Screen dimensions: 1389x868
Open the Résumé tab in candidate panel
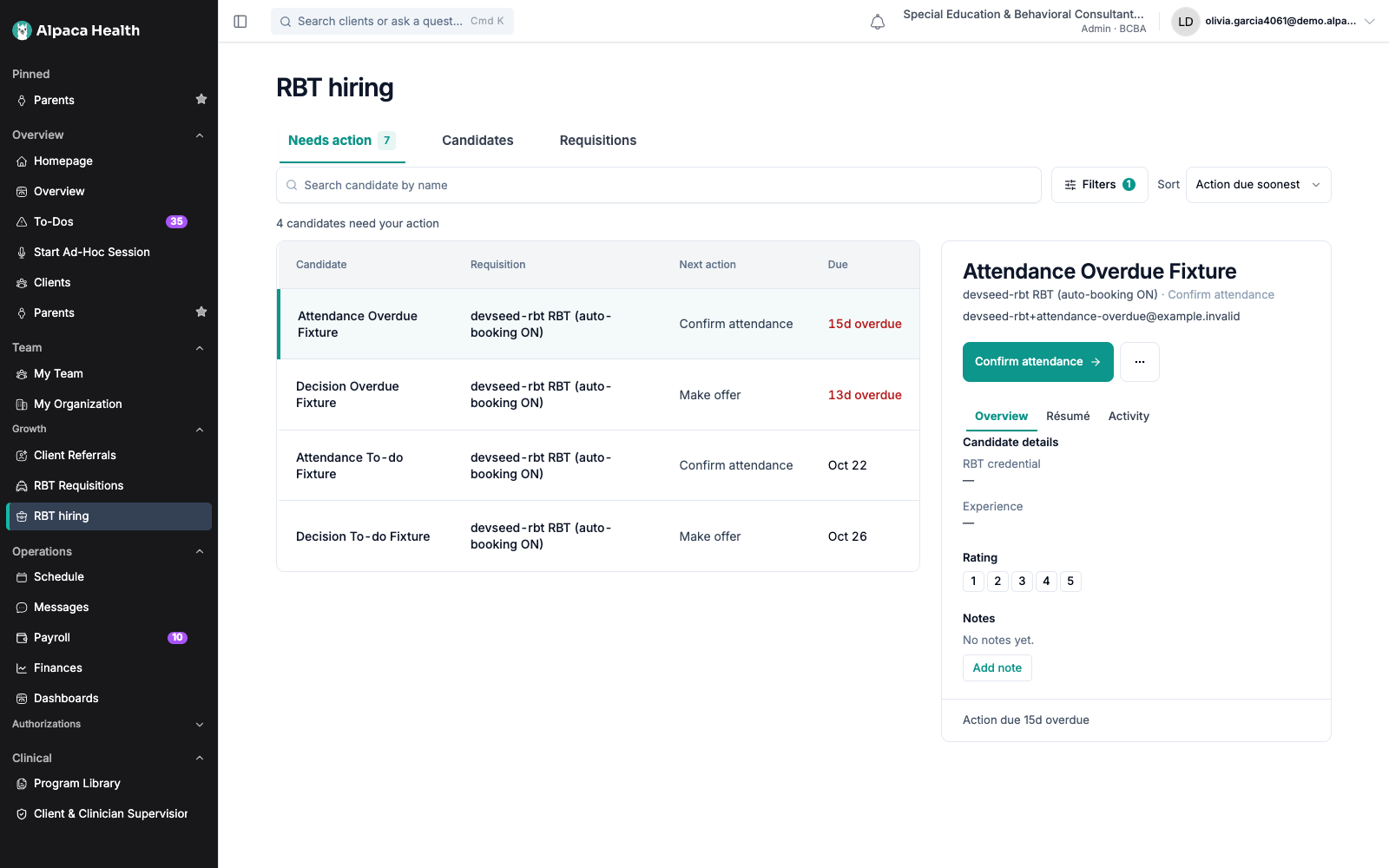(1068, 416)
